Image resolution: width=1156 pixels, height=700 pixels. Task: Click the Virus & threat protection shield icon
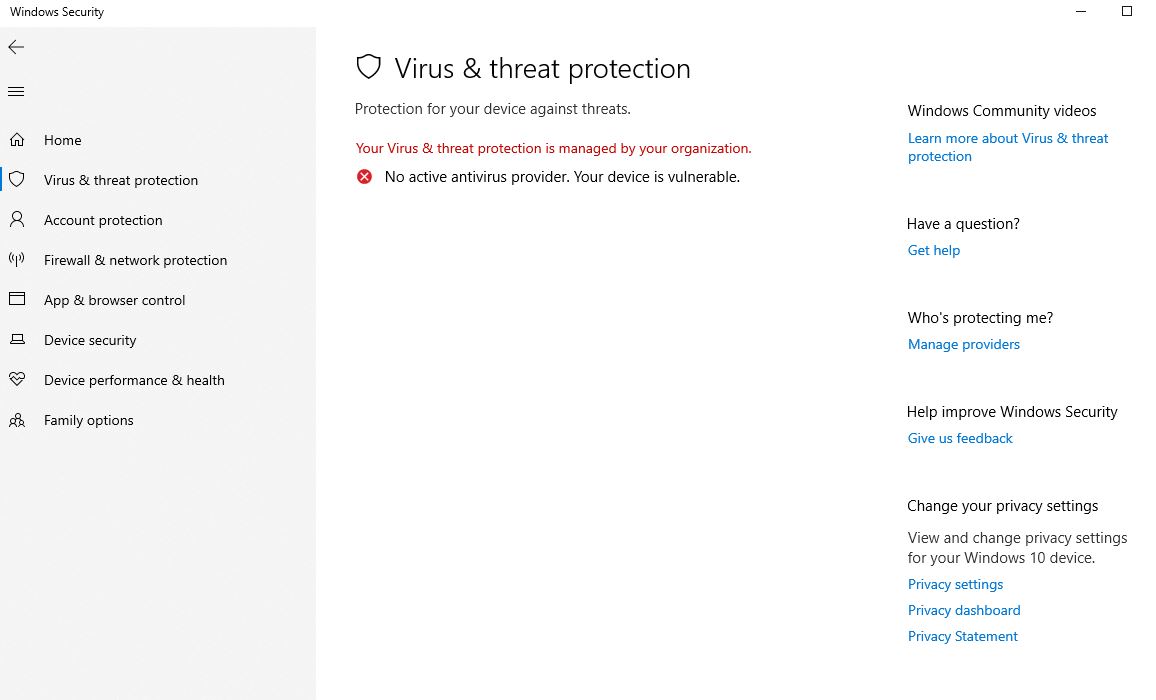[17, 180]
